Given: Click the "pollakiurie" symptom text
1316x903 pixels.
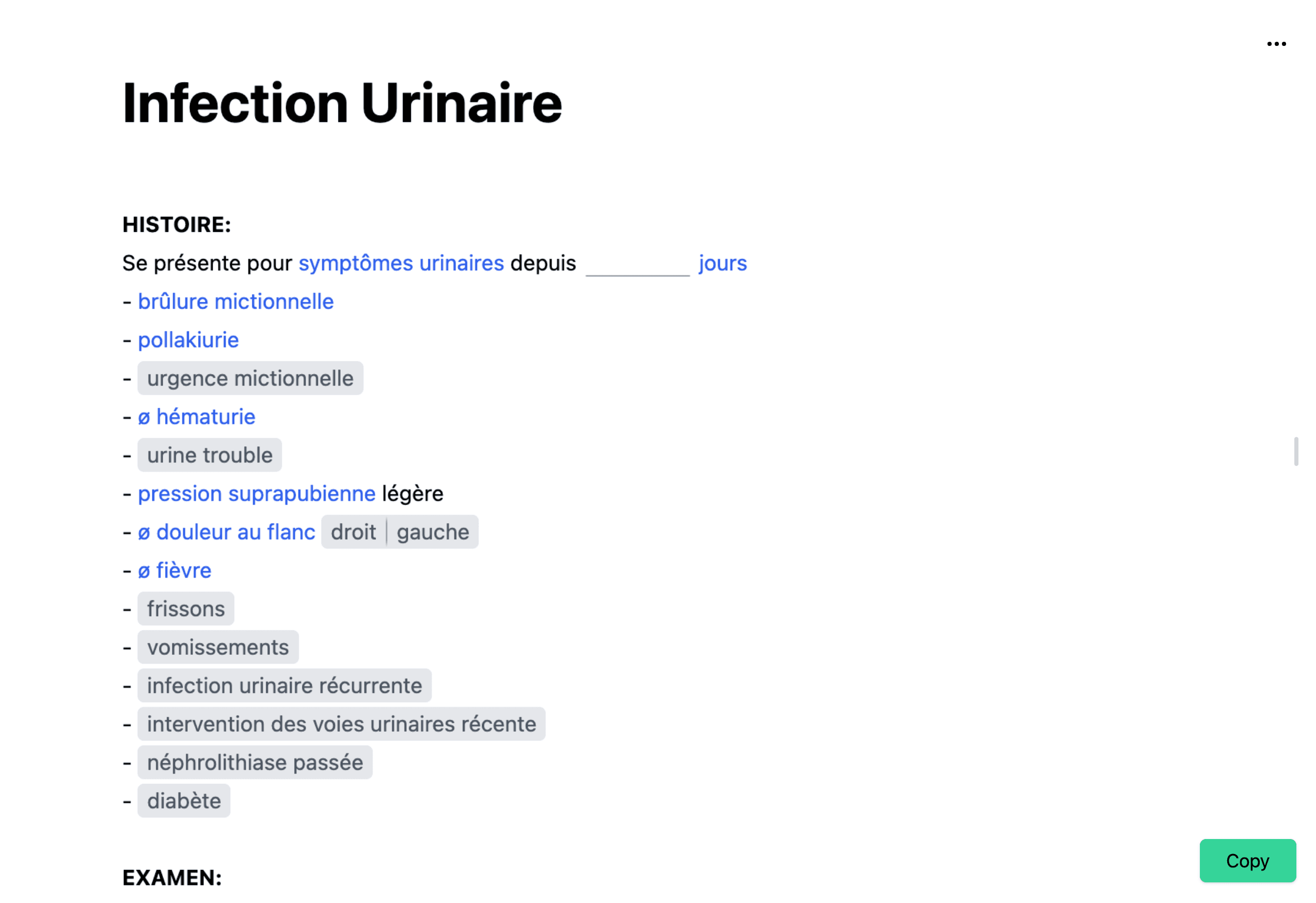Looking at the screenshot, I should (x=188, y=340).
